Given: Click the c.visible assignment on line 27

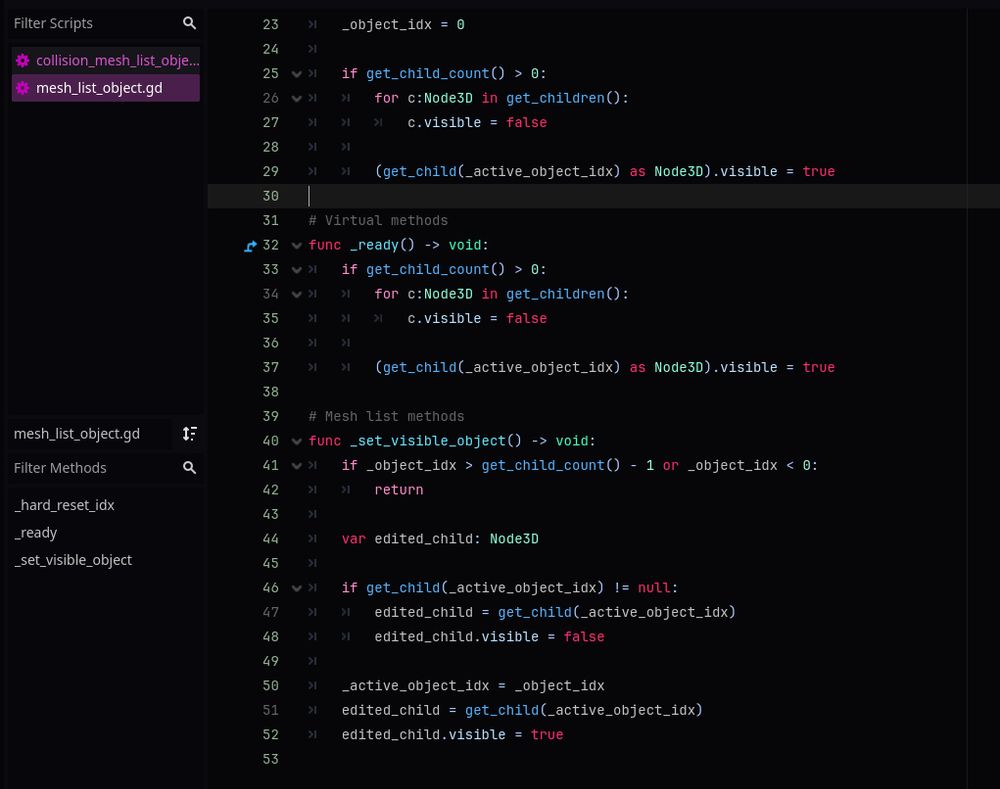Looking at the screenshot, I should point(477,122).
